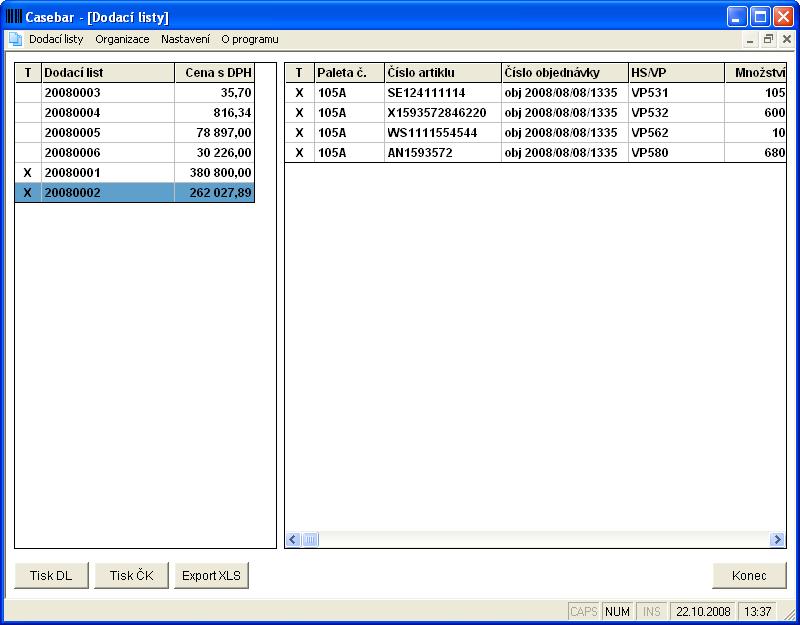This screenshot has height=625, width=800.
Task: Click price 30 226,00
Action: coord(224,153)
